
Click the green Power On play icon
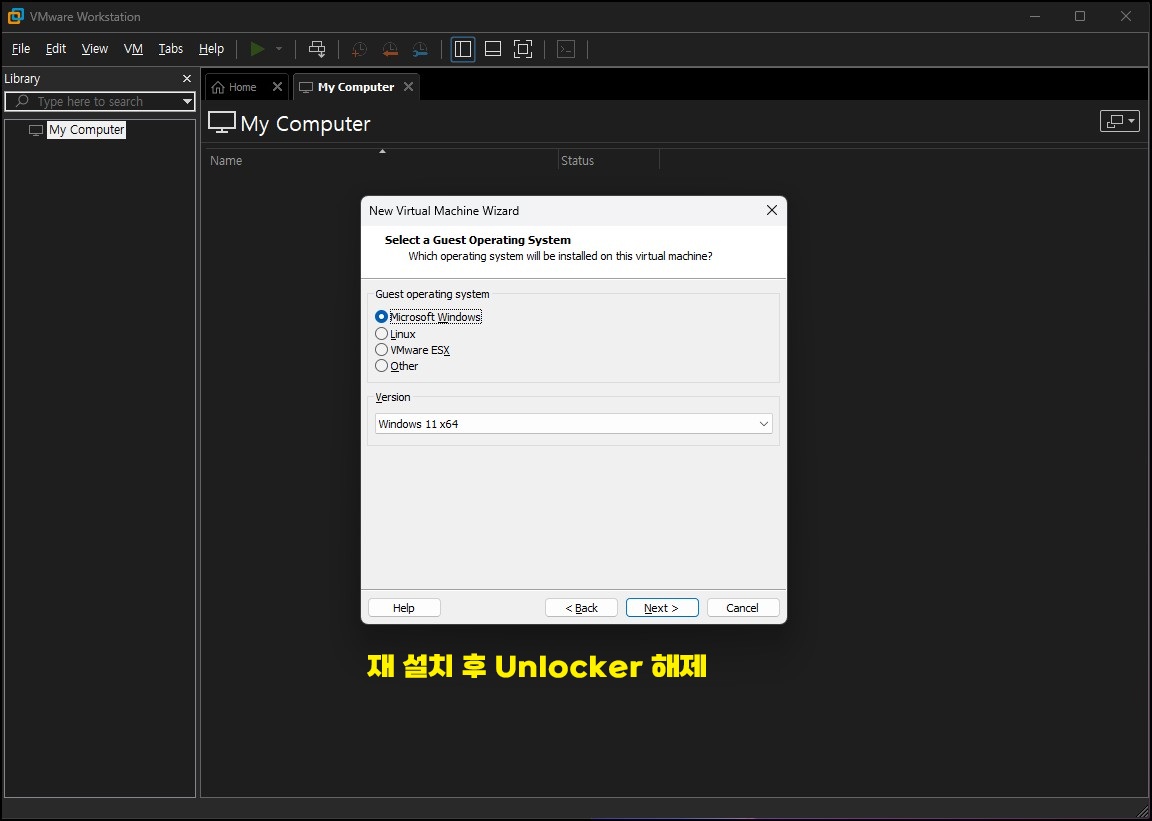point(257,49)
